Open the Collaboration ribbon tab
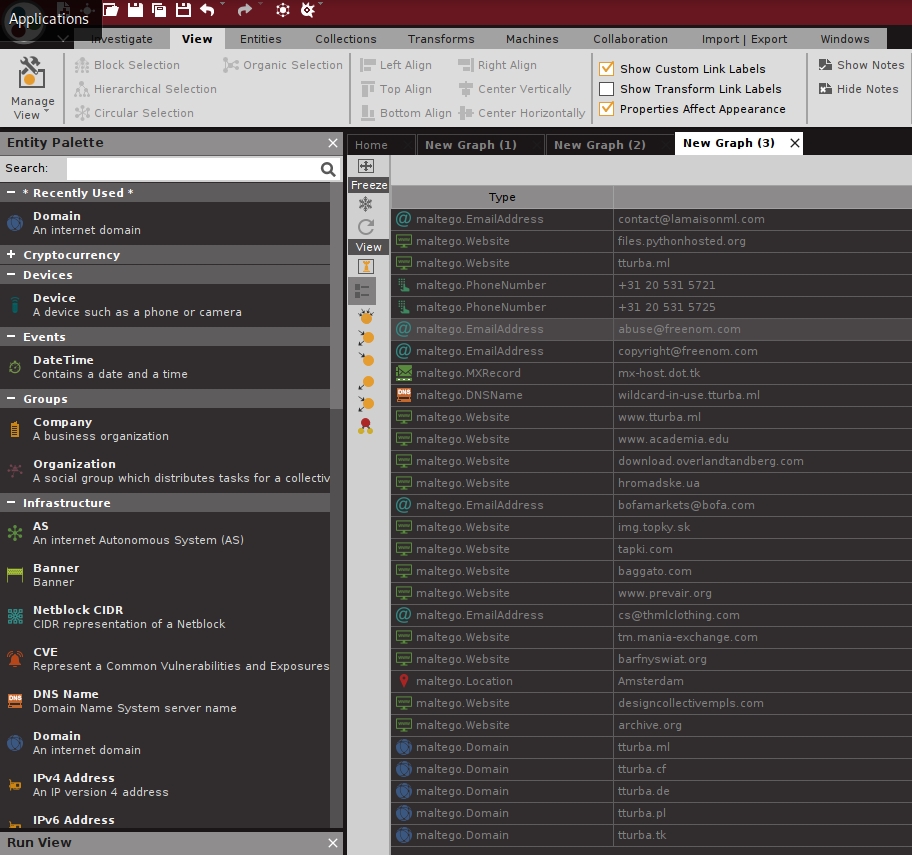The image size is (912, 855). [630, 39]
